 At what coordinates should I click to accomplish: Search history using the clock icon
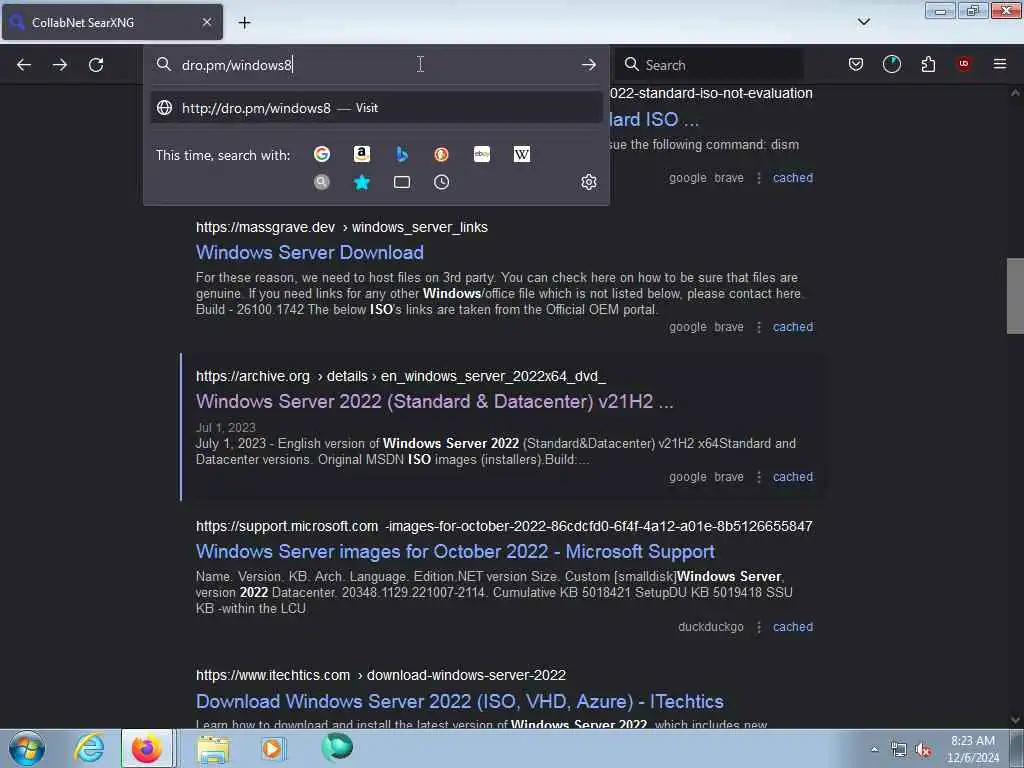point(441,182)
